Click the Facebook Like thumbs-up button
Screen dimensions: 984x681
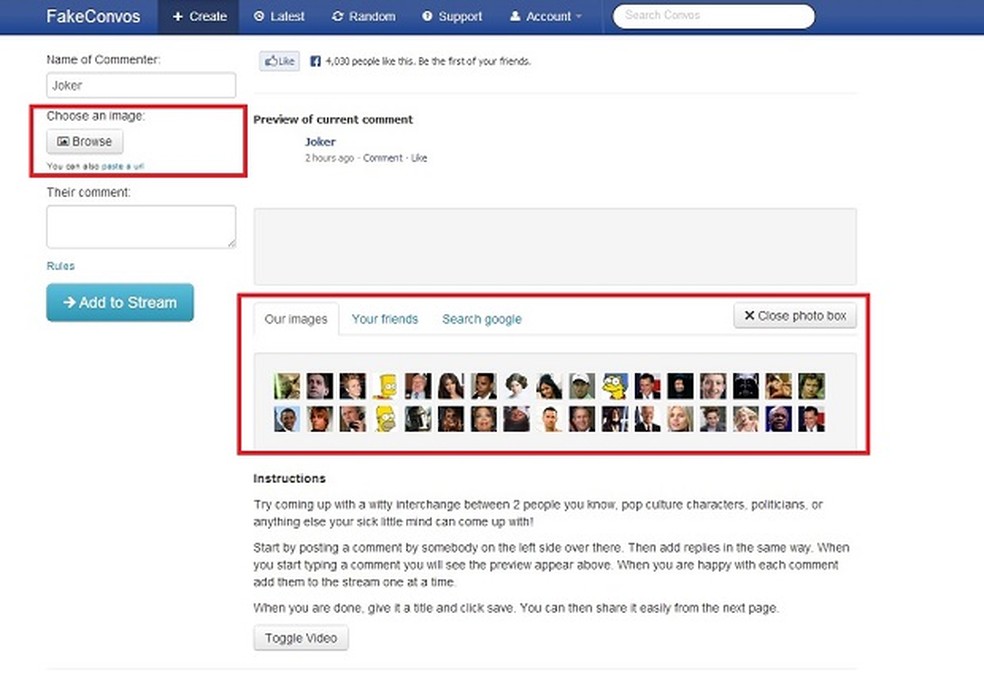tap(279, 61)
